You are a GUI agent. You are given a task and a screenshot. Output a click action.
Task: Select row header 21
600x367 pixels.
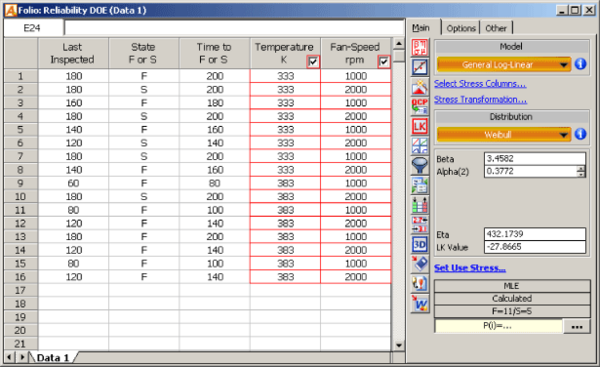(21, 344)
